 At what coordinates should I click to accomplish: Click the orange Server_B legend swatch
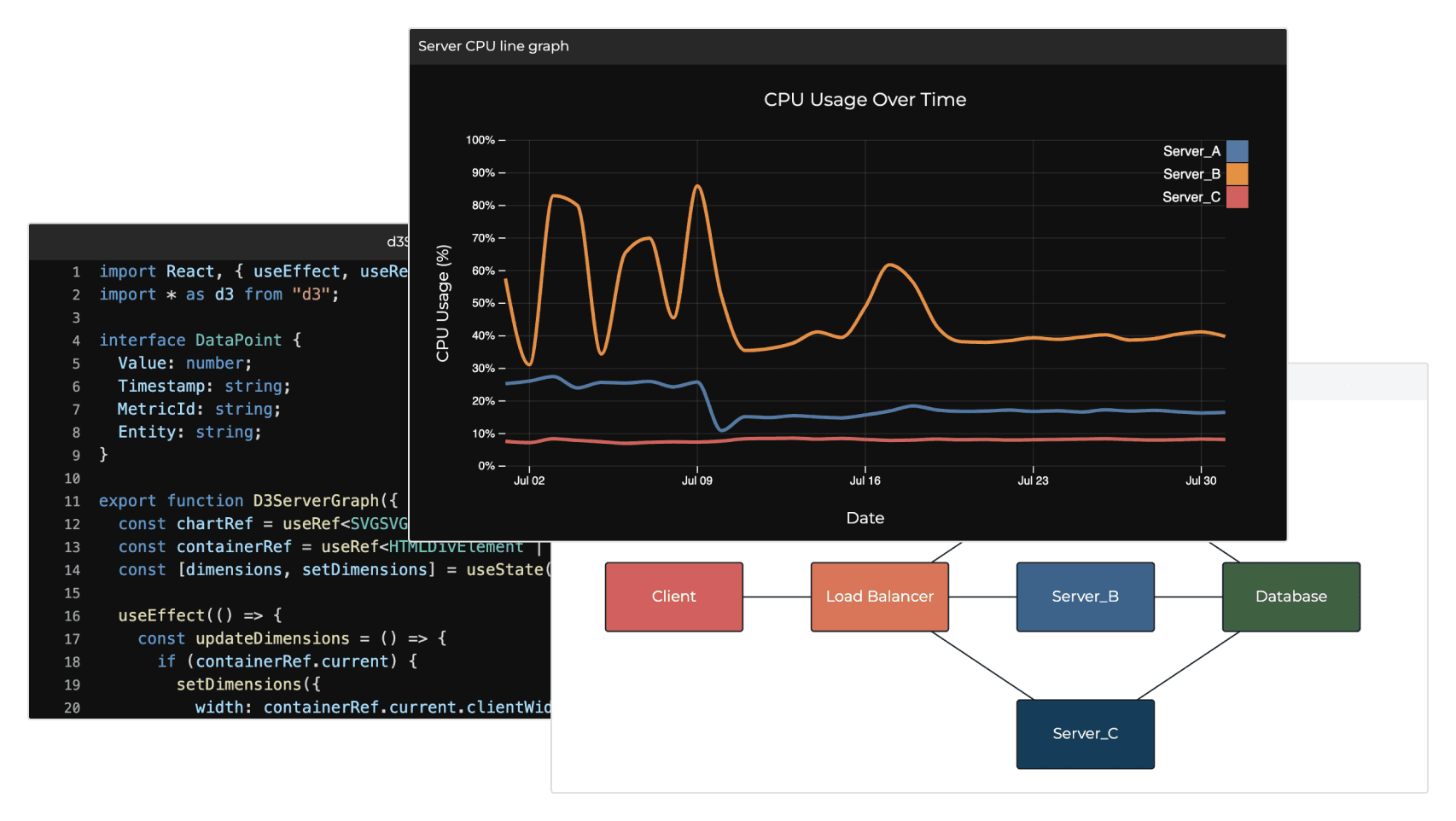click(x=1237, y=174)
